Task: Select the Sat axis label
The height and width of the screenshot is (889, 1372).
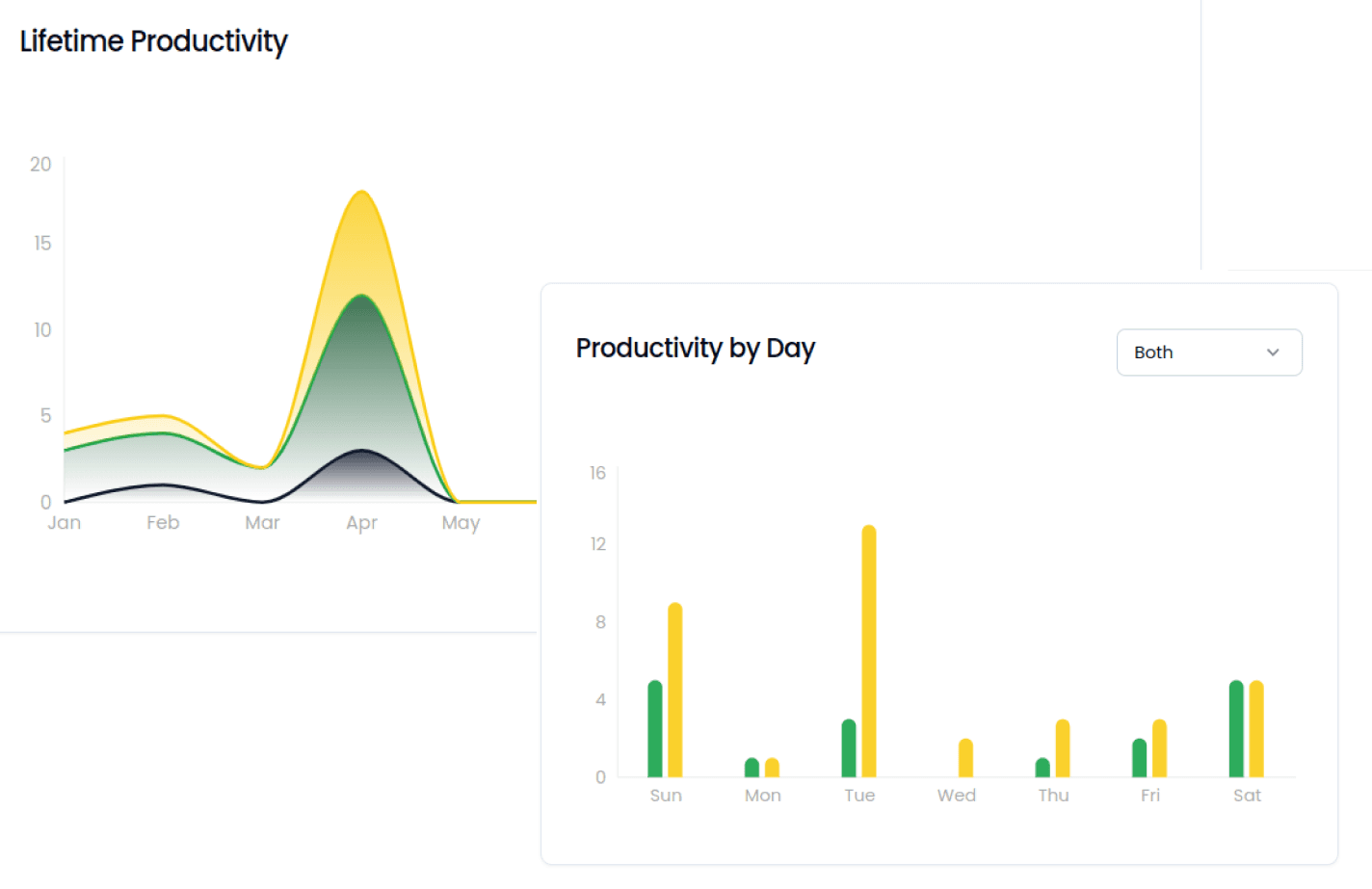Action: tap(1247, 795)
